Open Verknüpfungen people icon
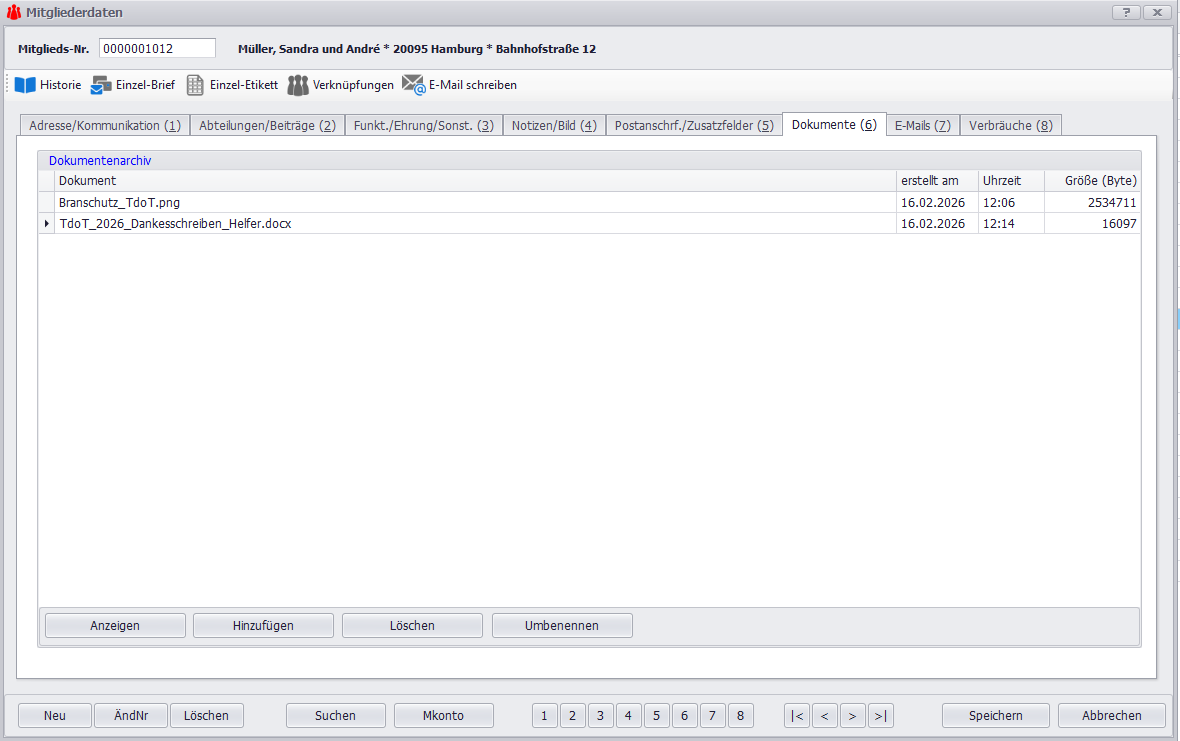The width and height of the screenshot is (1180, 741). tap(298, 85)
